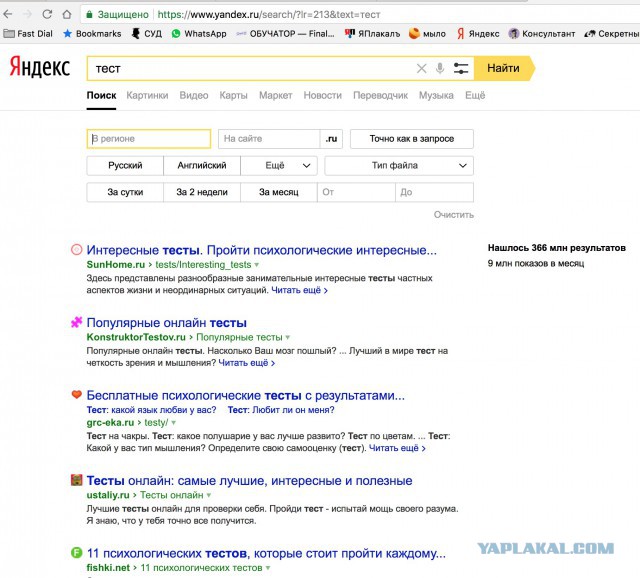Viewport: 640px width, 578px height.
Task: Click the browser back arrow
Action: (8, 14)
